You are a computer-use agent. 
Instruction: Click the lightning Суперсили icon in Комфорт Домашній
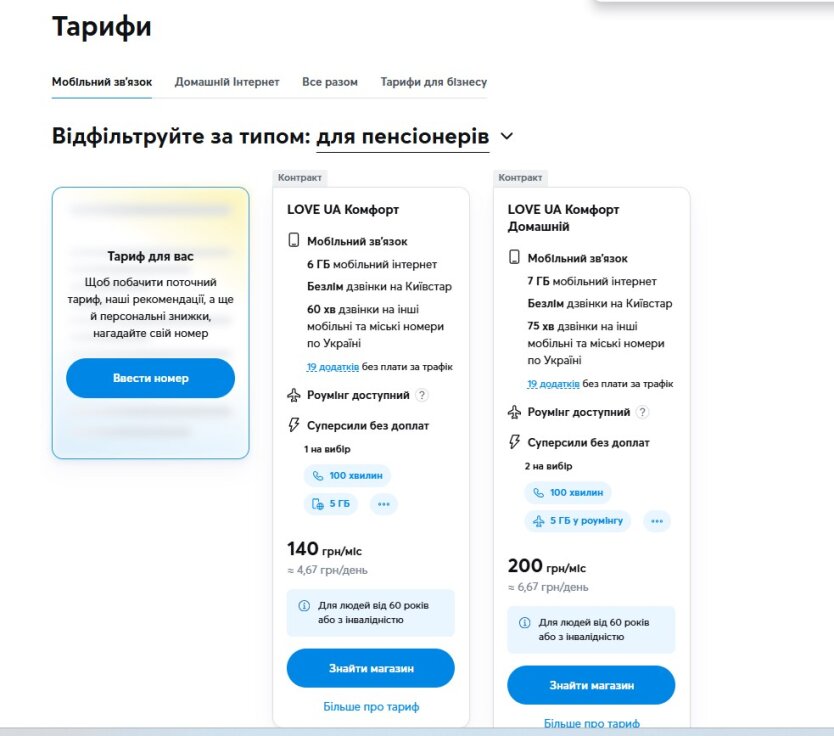(x=515, y=442)
